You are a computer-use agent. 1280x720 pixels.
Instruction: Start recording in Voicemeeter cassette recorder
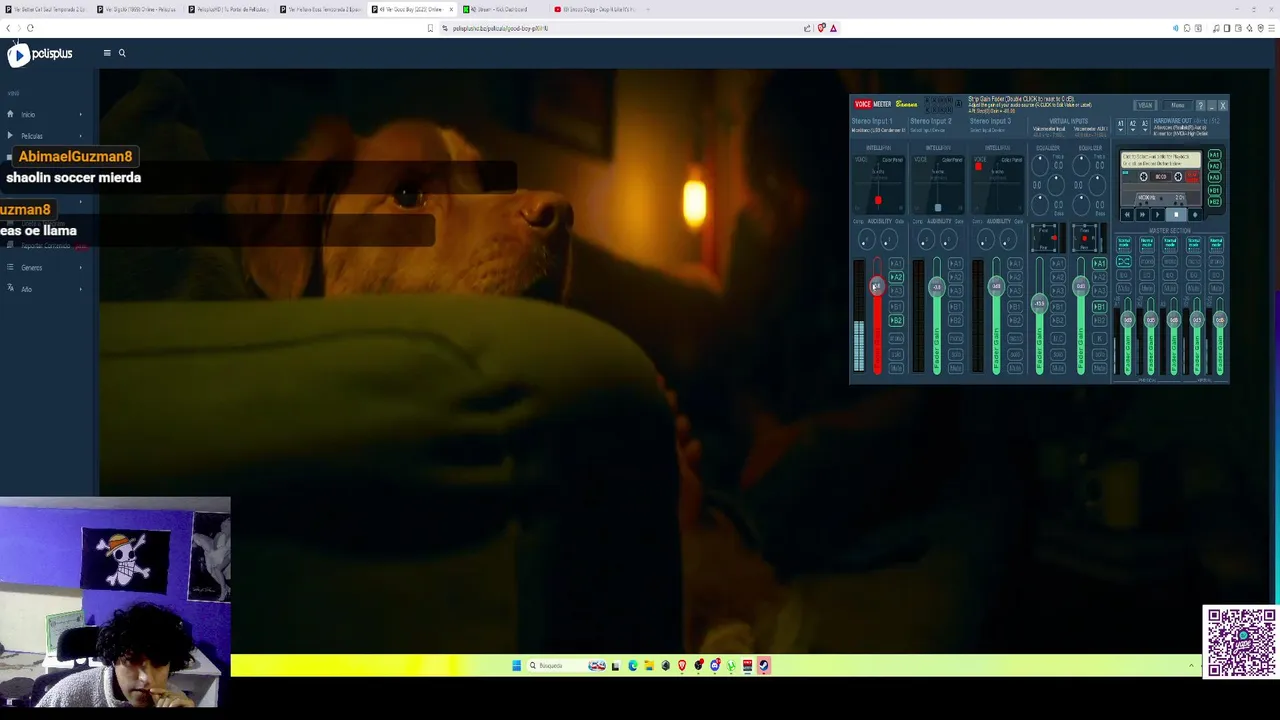pos(1195,215)
